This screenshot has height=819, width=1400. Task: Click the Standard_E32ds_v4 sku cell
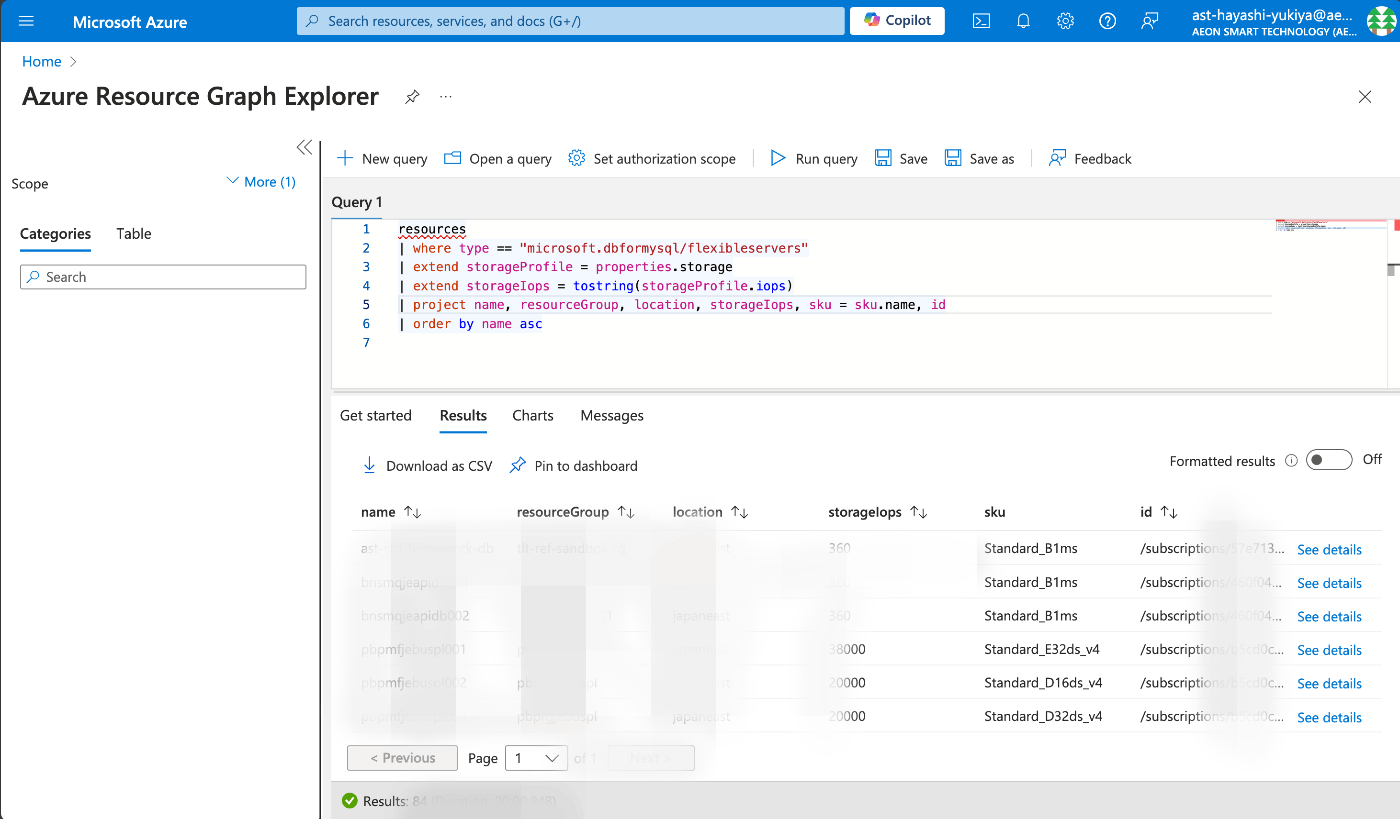(x=1042, y=649)
